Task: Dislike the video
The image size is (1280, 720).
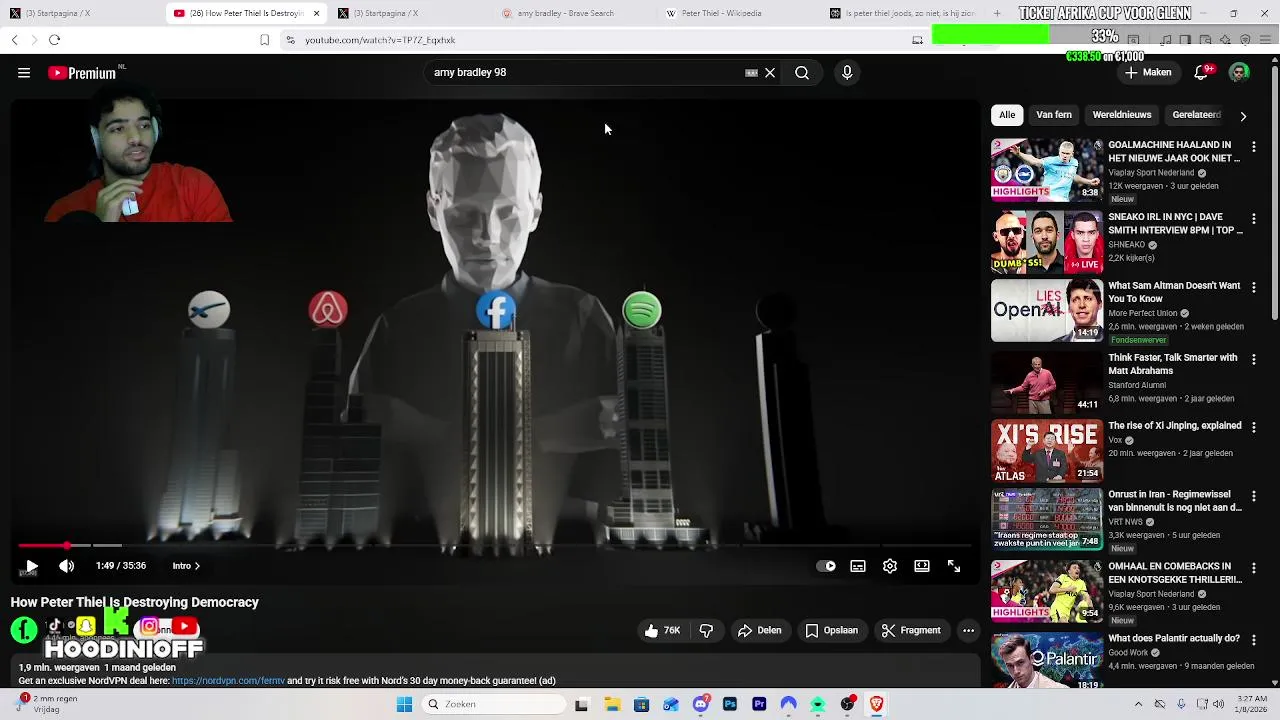Action: coord(706,631)
